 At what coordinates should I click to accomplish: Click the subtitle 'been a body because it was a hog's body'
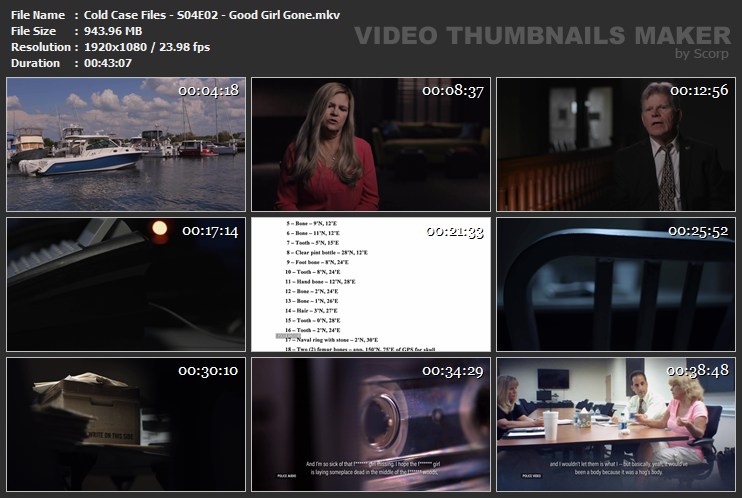pyautogui.click(x=618, y=472)
